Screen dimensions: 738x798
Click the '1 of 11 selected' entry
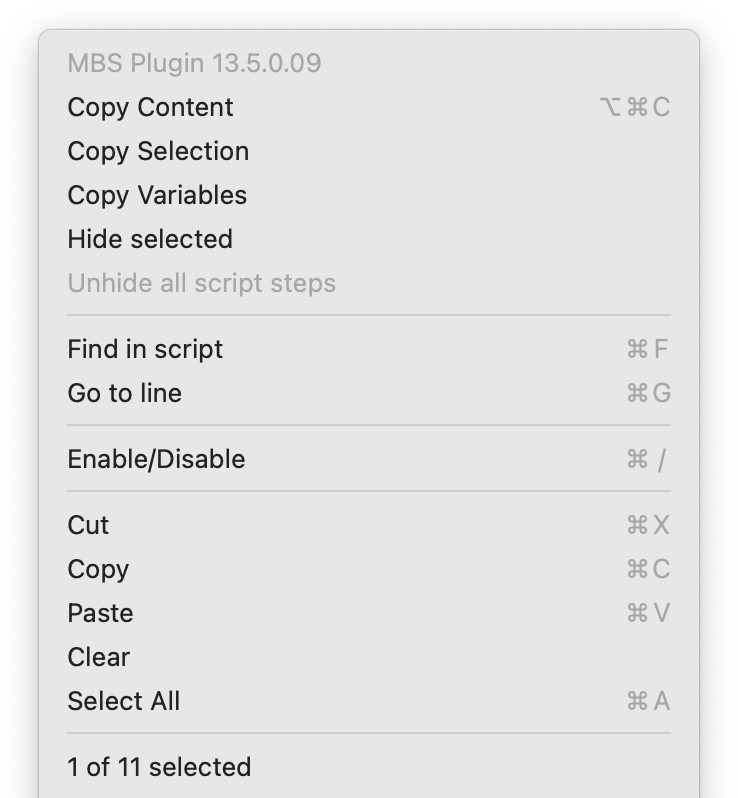[x=159, y=767]
